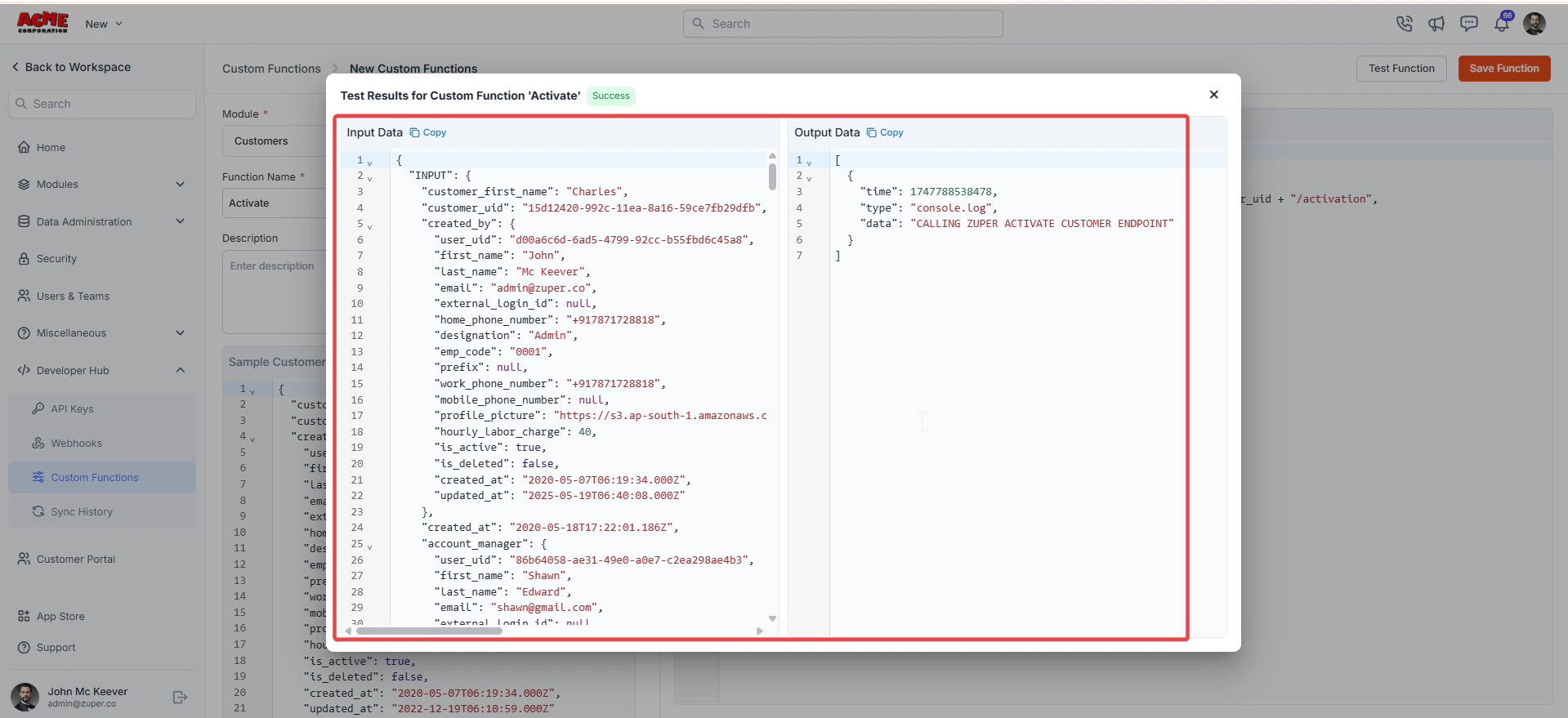Open Webhooks under Developer Hub

click(x=76, y=443)
